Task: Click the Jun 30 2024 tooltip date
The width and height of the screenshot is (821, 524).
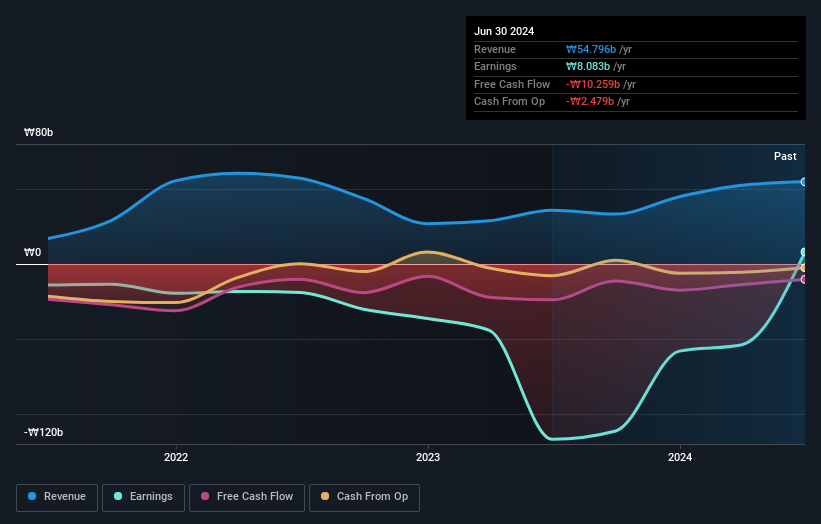Action: pos(504,31)
